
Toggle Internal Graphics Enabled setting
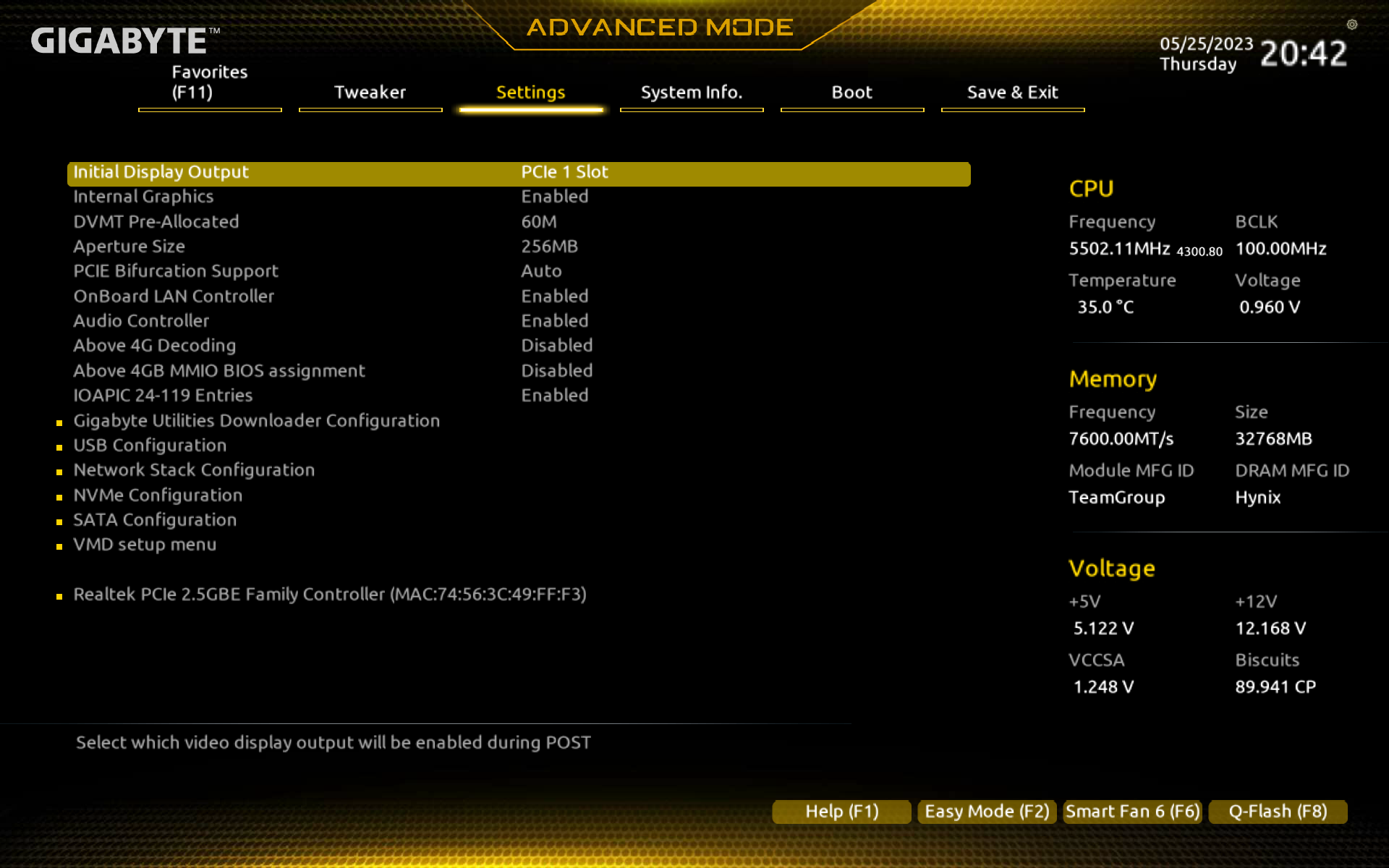(x=554, y=197)
